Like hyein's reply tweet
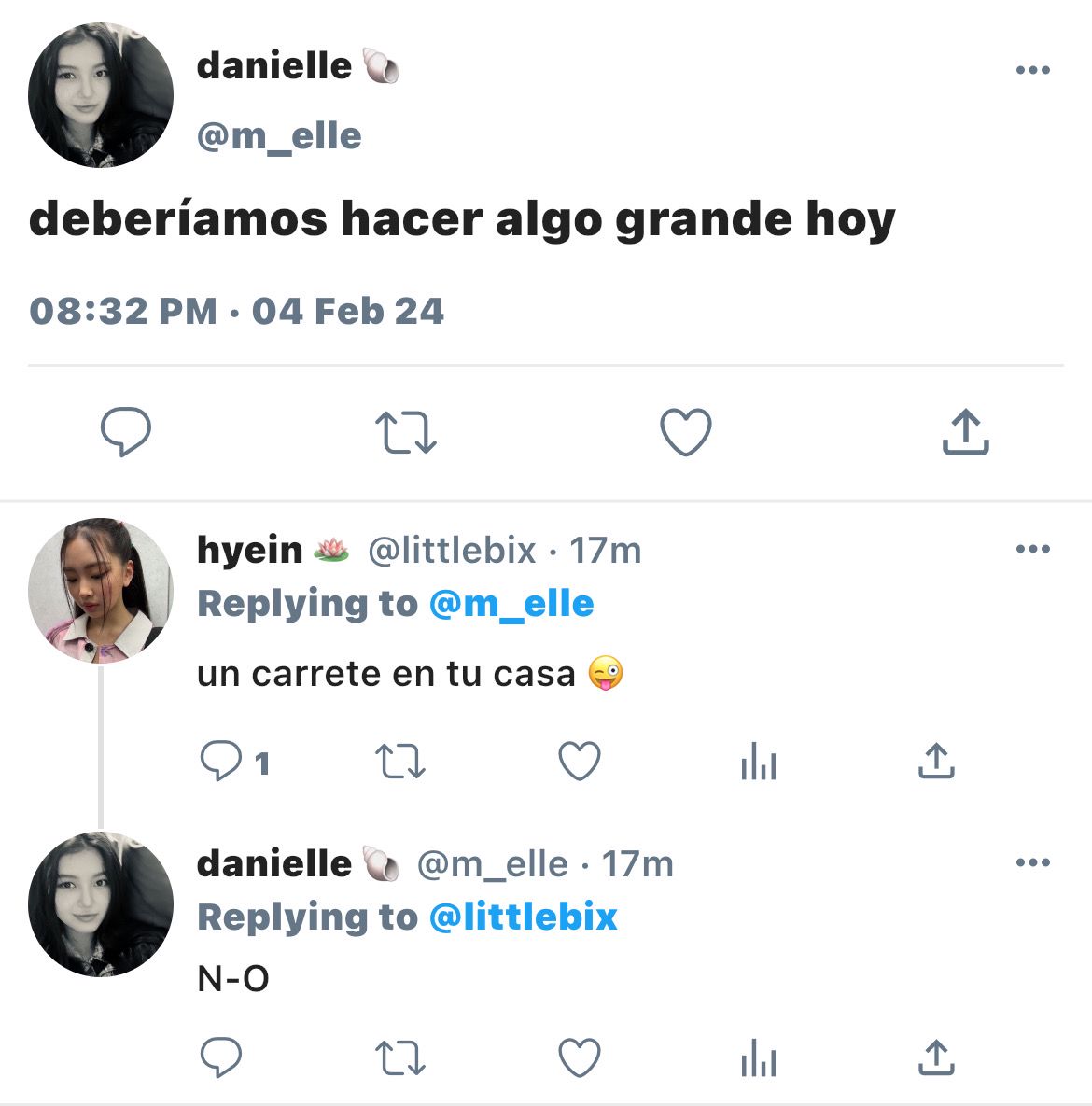Image resolution: width=1092 pixels, height=1106 pixels. tap(580, 761)
